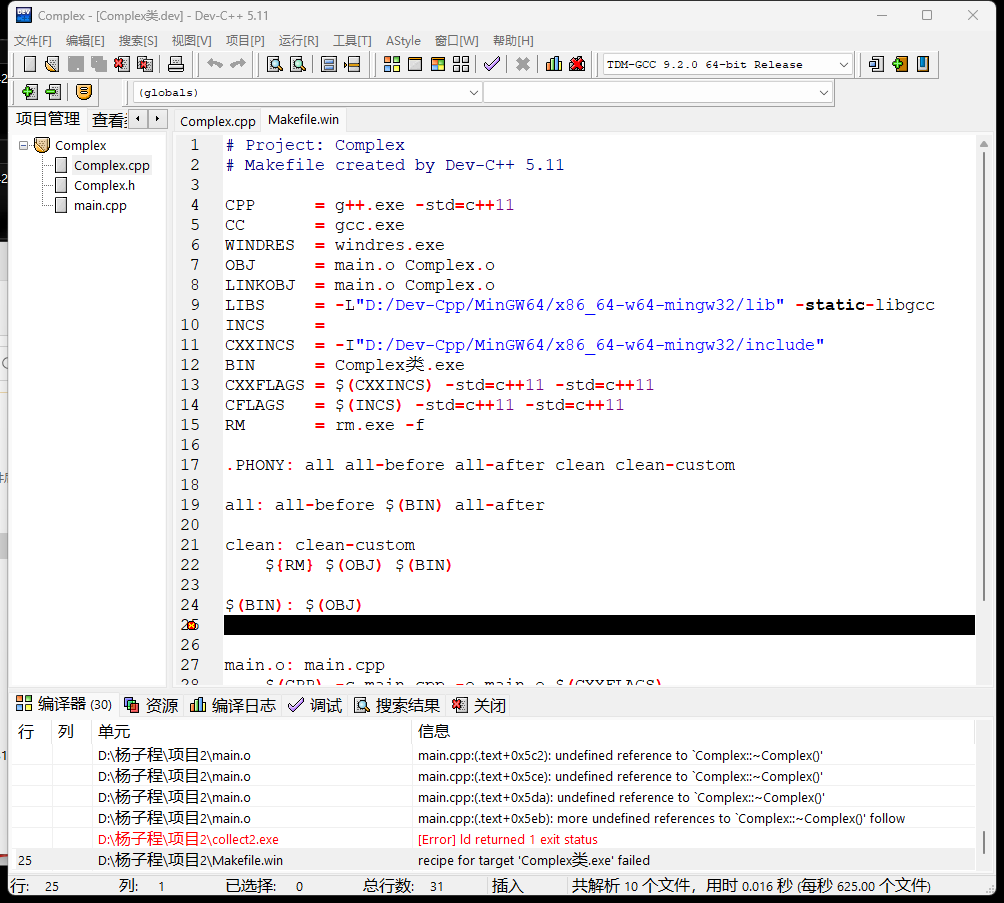Viewport: 1004px width, 903px height.
Task: Click the ld returned 1 exit status error
Action: (508, 839)
